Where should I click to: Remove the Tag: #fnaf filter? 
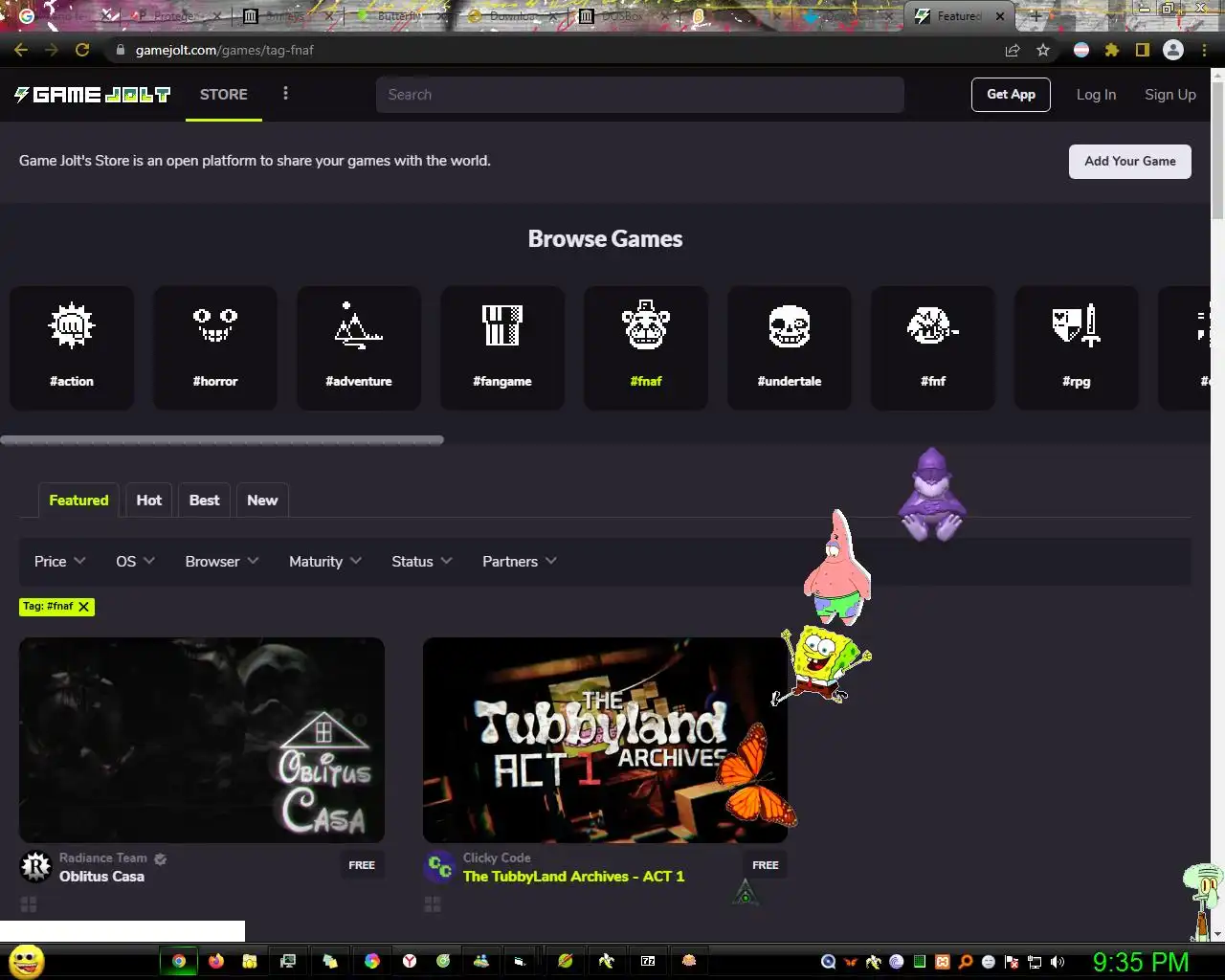(84, 607)
